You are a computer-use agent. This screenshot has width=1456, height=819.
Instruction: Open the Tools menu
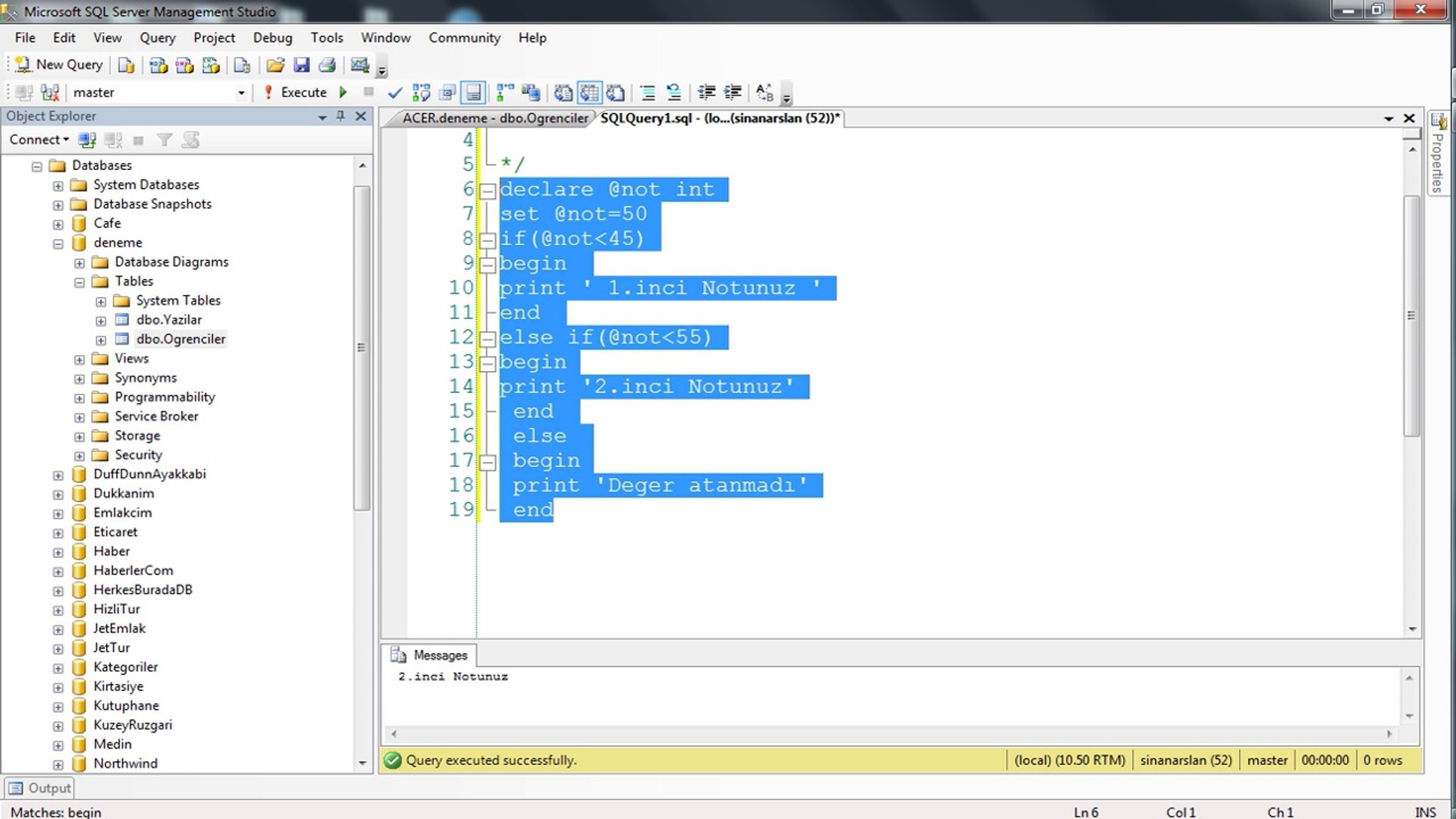[x=326, y=38]
